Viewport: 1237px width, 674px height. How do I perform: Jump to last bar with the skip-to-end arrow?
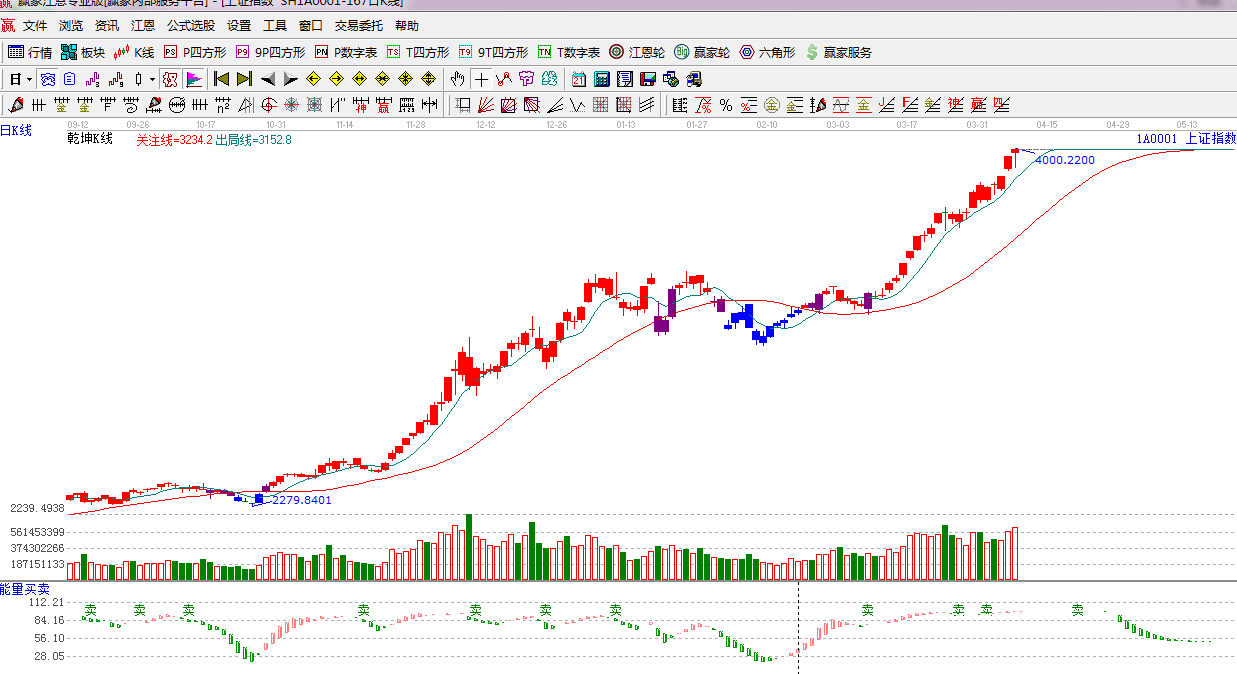coord(244,79)
